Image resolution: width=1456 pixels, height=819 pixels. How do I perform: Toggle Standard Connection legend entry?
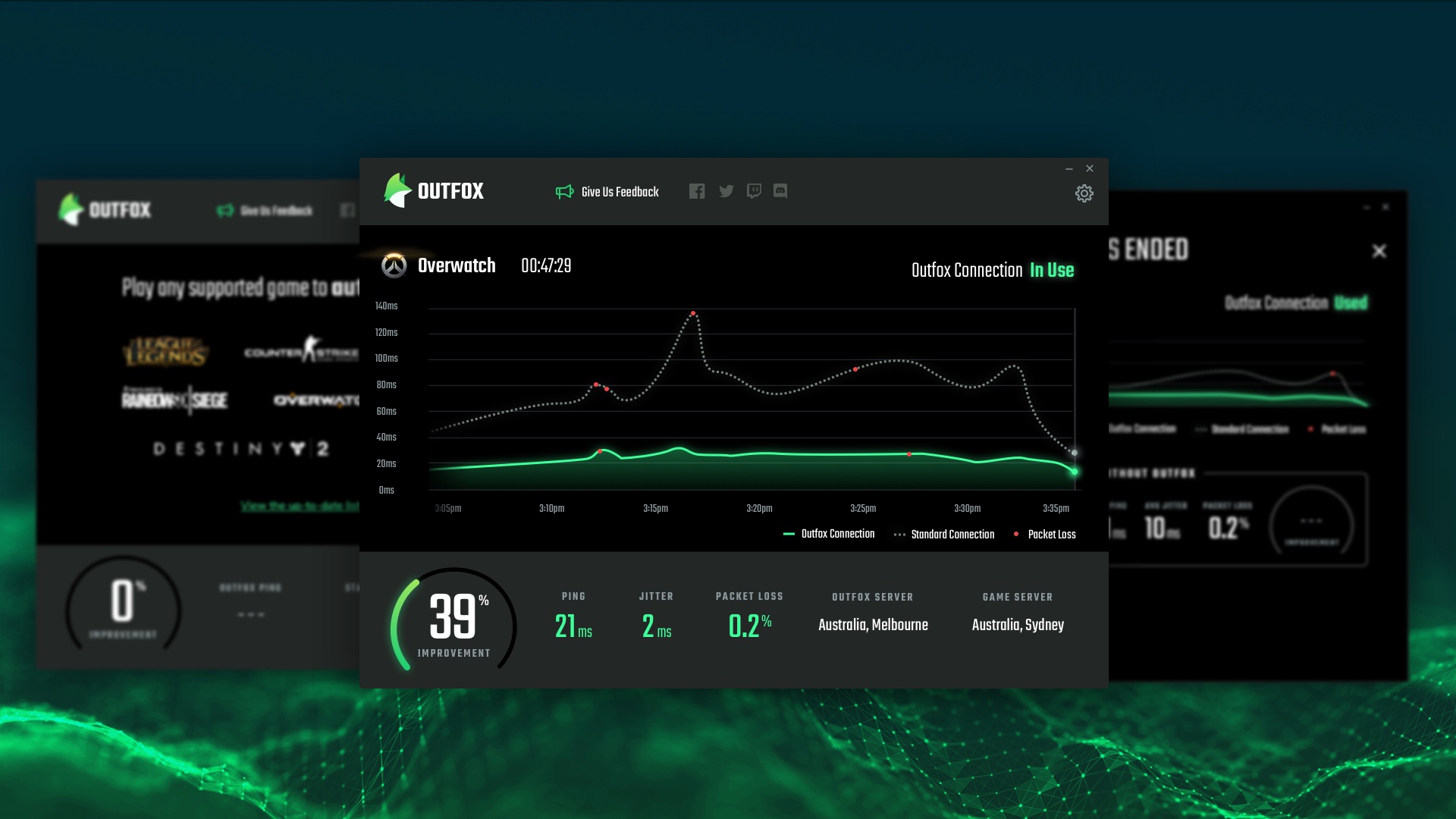pos(952,535)
